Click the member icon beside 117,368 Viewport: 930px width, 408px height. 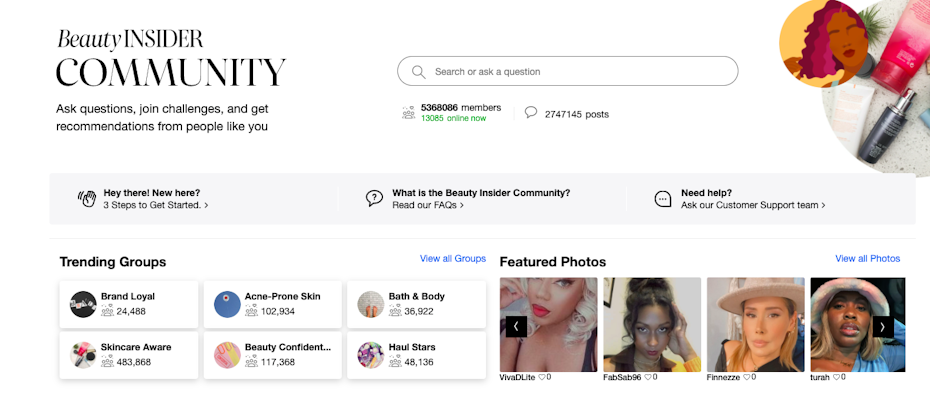pos(251,362)
